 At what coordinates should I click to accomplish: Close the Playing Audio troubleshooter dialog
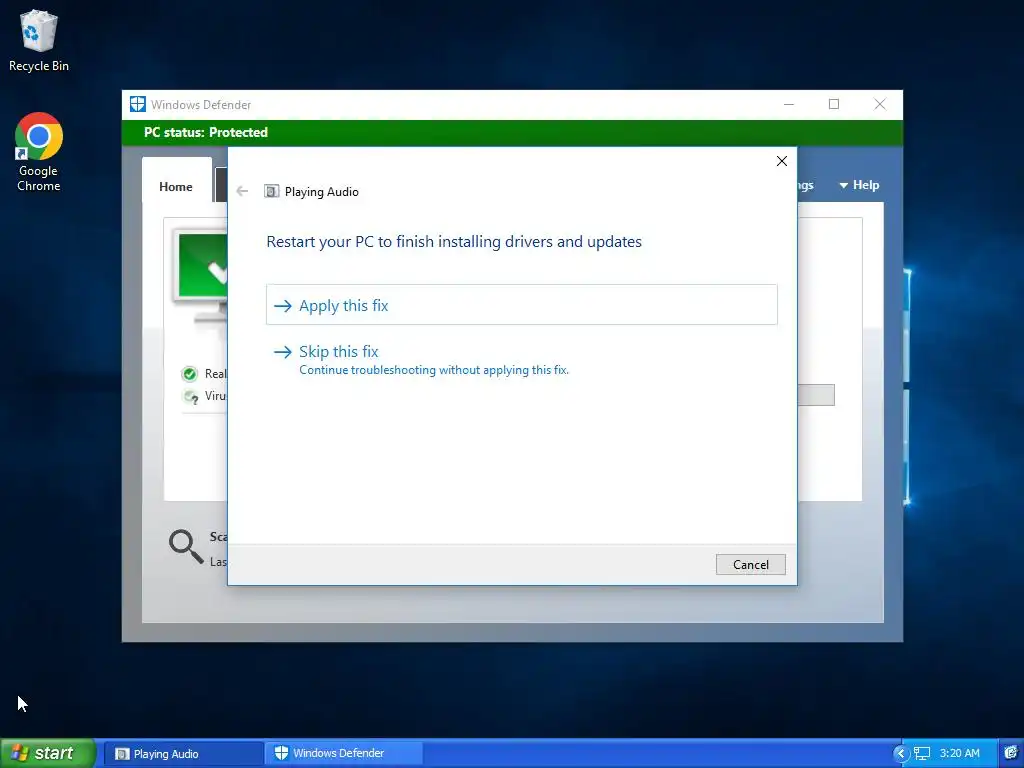782,161
